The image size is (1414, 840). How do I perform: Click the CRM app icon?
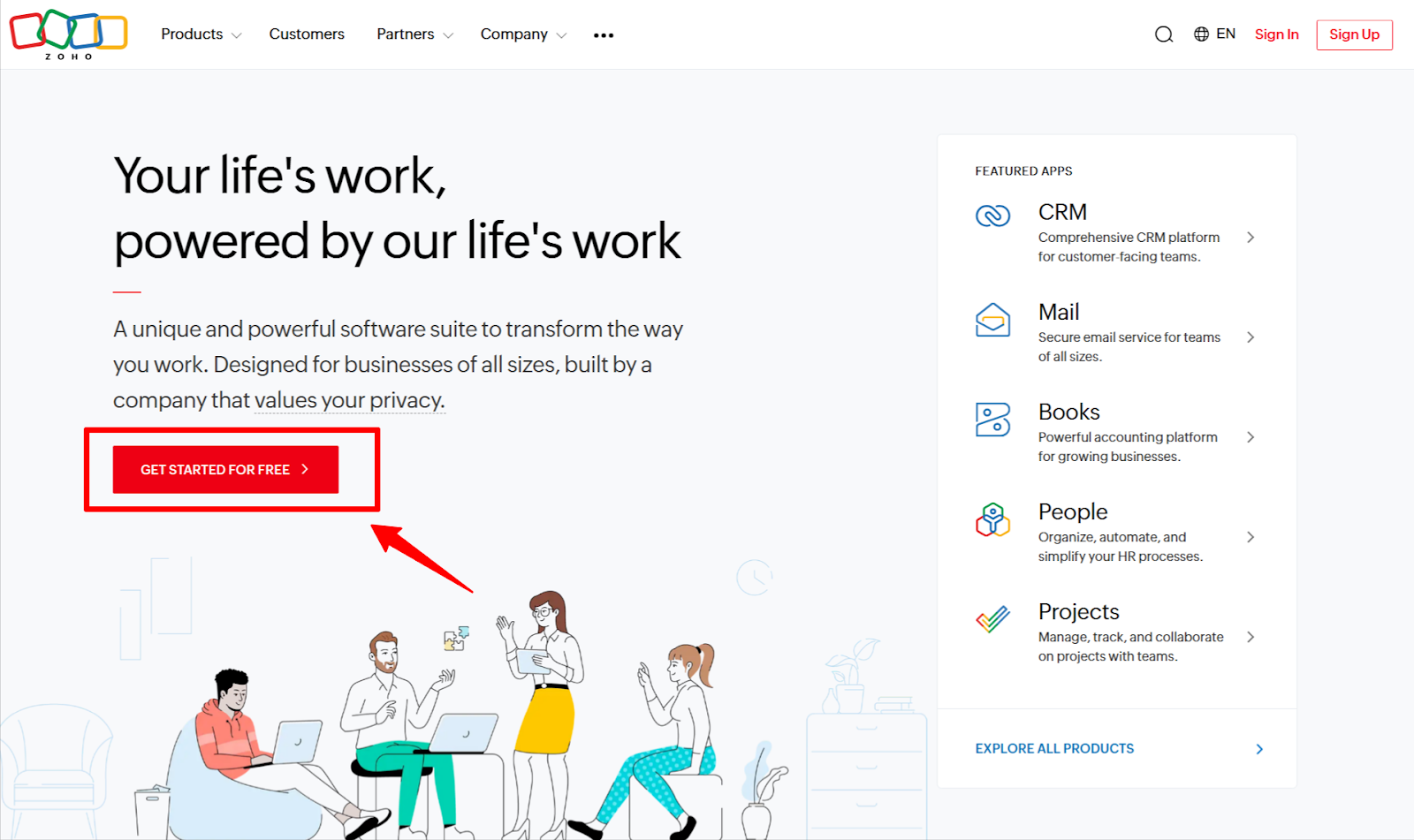(x=992, y=216)
